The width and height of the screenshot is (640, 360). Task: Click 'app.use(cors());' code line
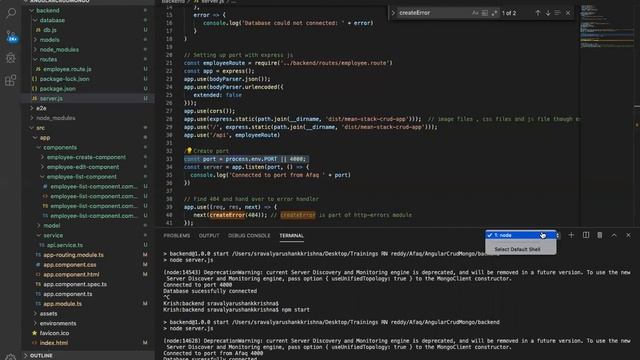[x=209, y=111]
